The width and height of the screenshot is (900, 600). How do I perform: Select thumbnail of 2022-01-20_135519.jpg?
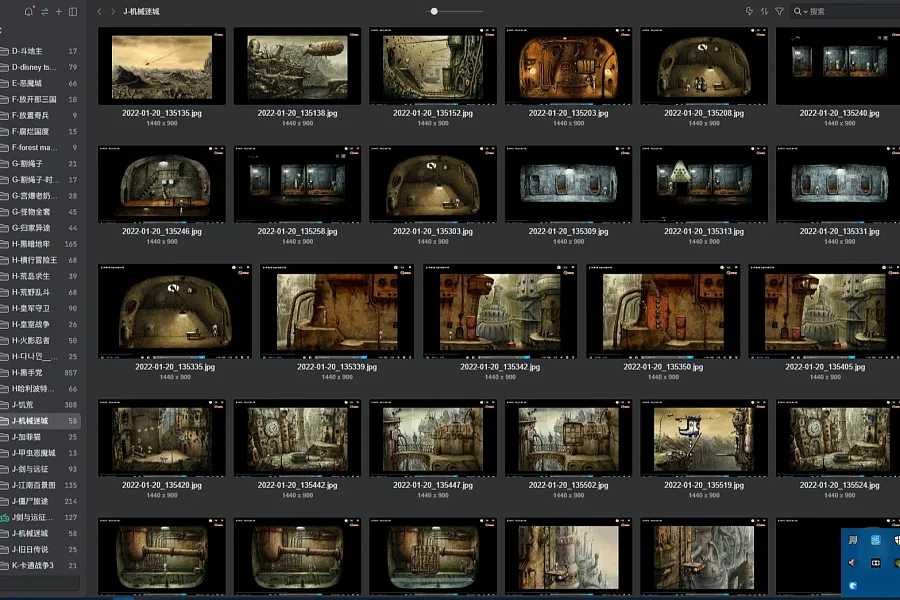click(x=704, y=438)
